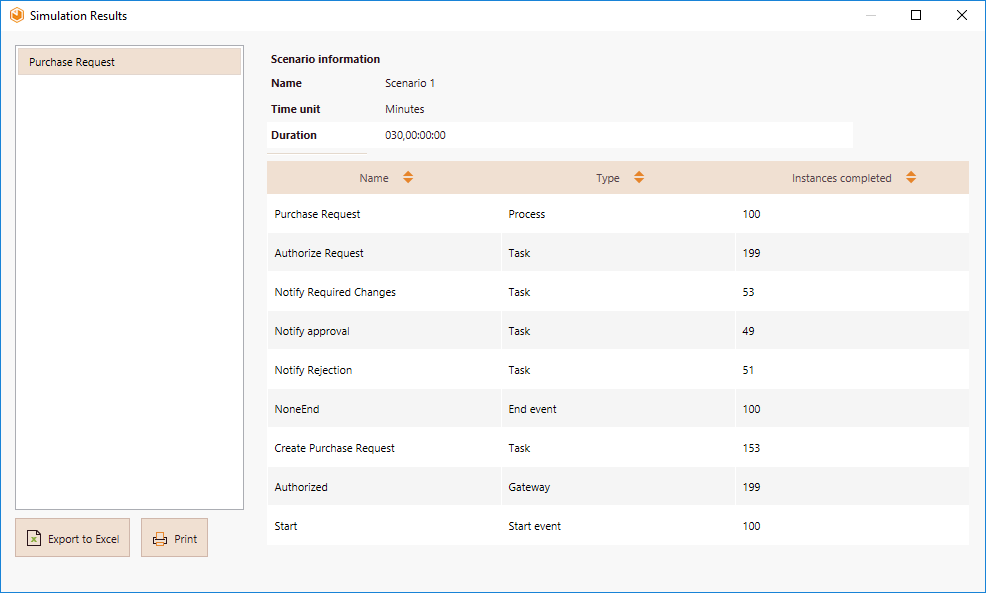Screen dimensions: 986x593
Task: Select the NoneEnd row
Action: pyautogui.click(x=618, y=409)
